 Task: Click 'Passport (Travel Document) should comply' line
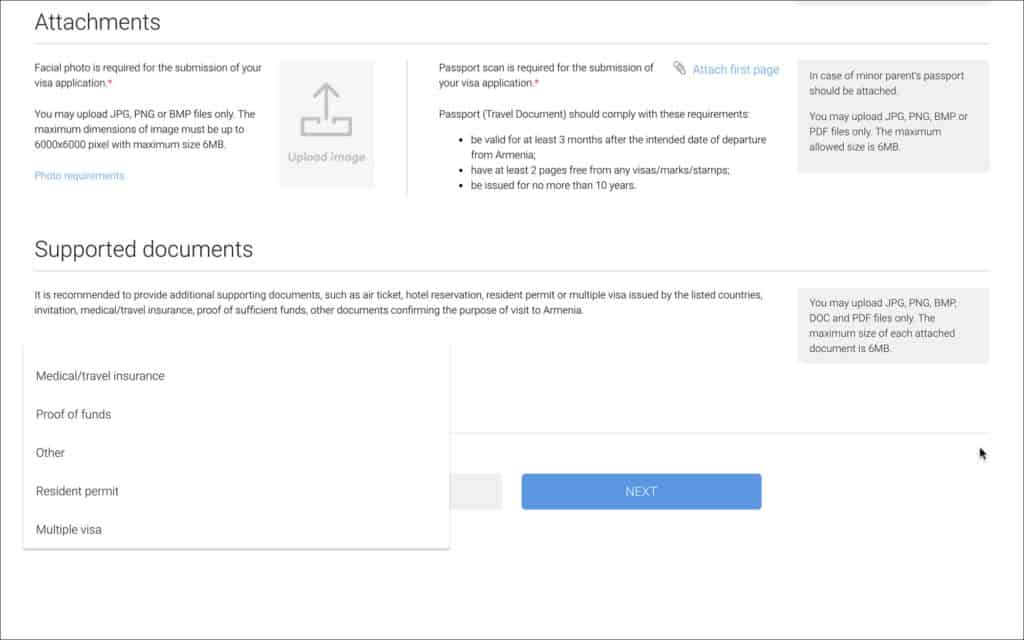[594, 114]
